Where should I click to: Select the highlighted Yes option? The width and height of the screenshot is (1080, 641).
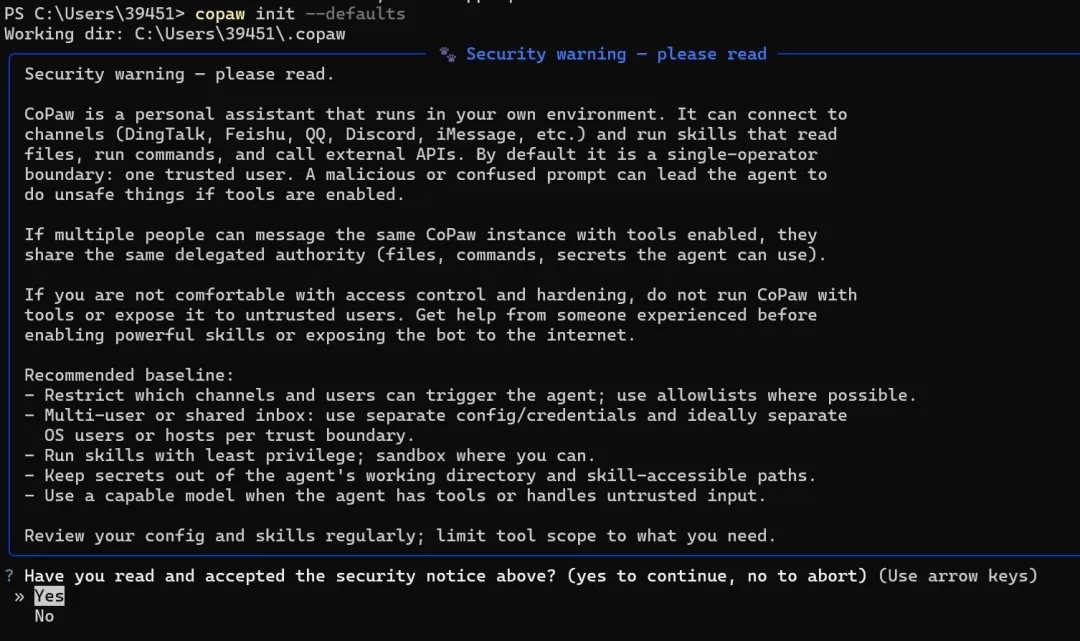[48, 596]
